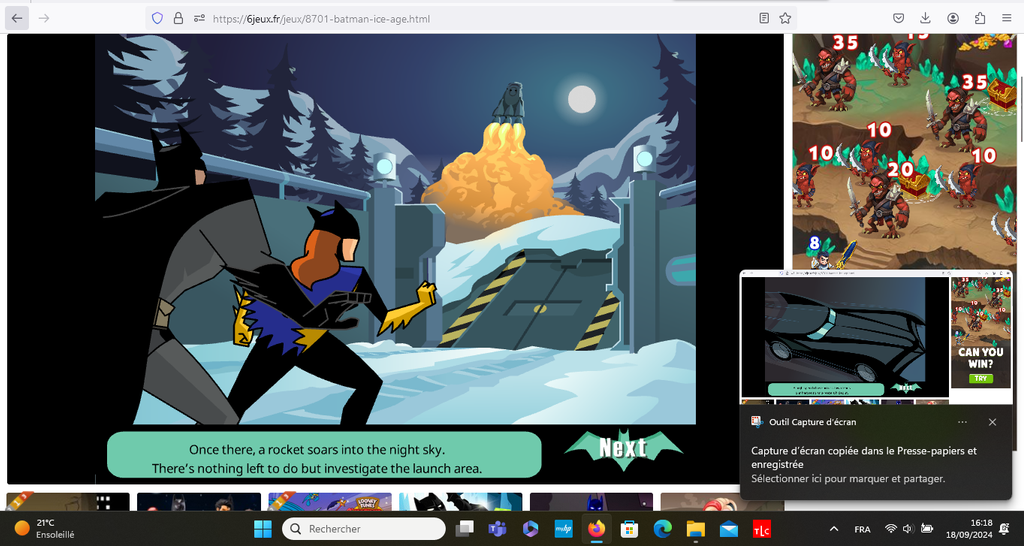
Task: Open the Firefox account menu
Action: [x=953, y=18]
